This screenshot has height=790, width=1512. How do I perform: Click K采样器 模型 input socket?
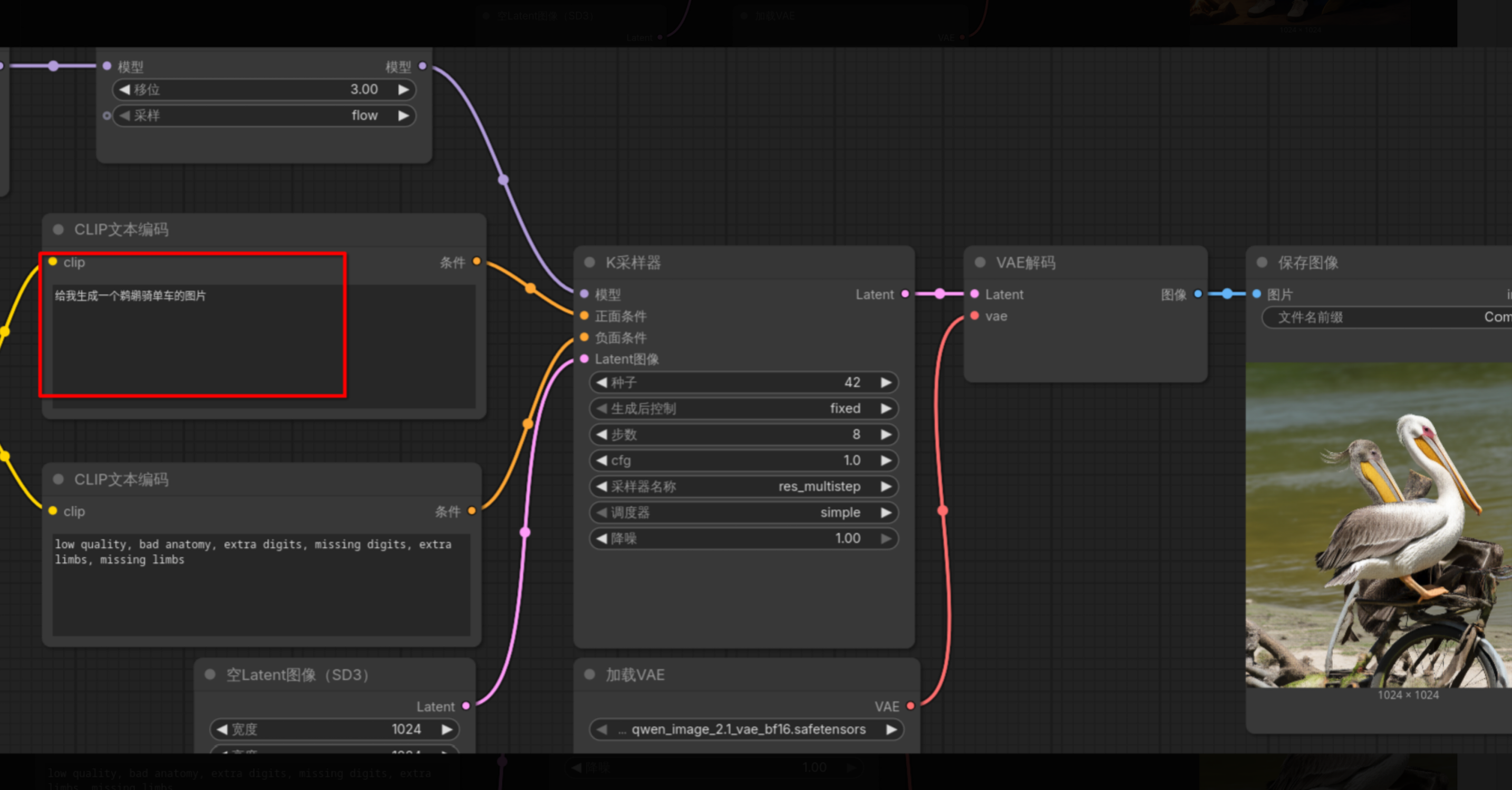584,294
